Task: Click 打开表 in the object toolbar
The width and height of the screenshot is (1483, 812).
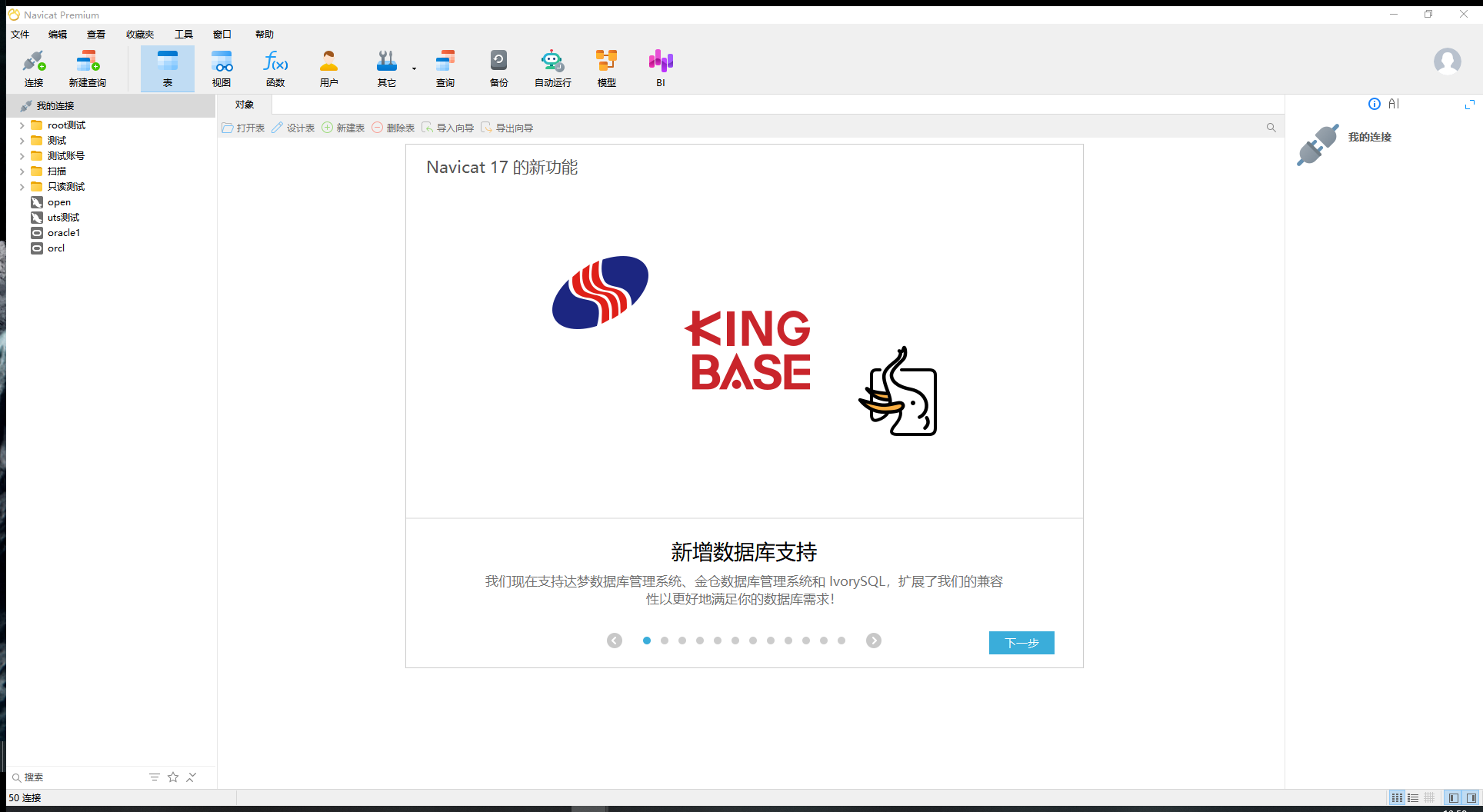Action: coord(243,128)
